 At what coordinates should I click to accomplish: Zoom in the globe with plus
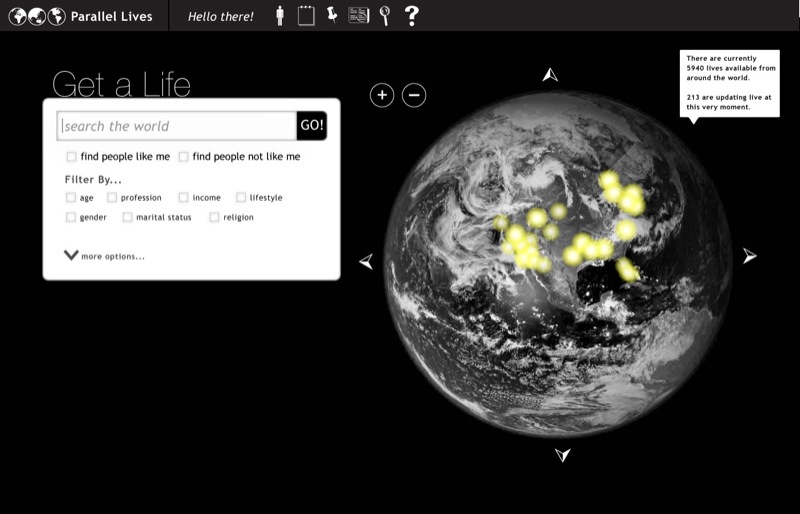coord(382,95)
